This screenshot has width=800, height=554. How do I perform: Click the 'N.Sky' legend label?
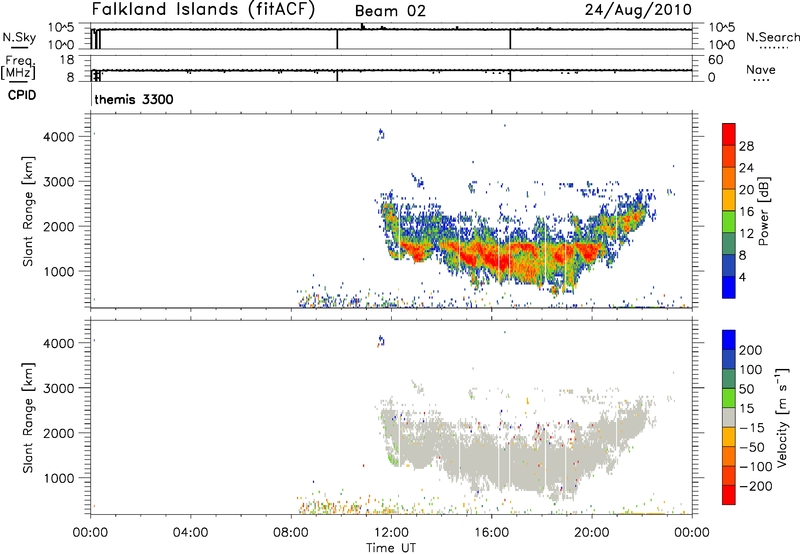coord(19,37)
